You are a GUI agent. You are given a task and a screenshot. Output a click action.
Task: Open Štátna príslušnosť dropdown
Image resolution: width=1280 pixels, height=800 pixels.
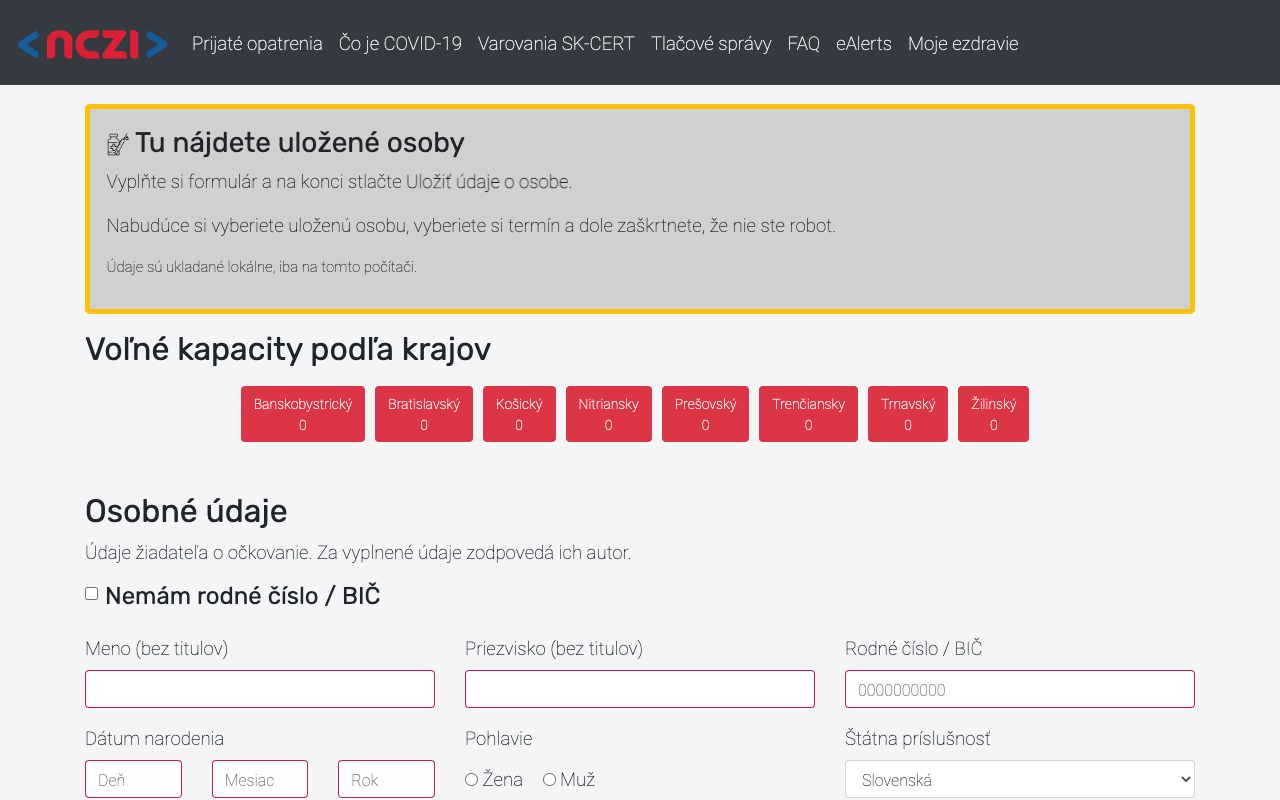click(1020, 780)
